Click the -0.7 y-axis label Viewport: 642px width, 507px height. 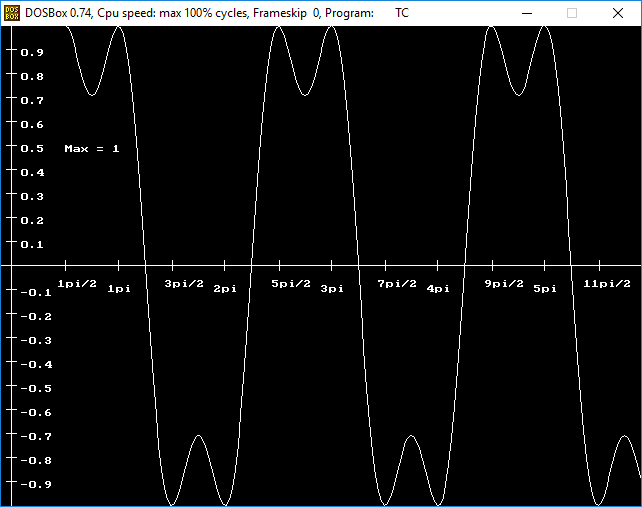tap(36, 437)
